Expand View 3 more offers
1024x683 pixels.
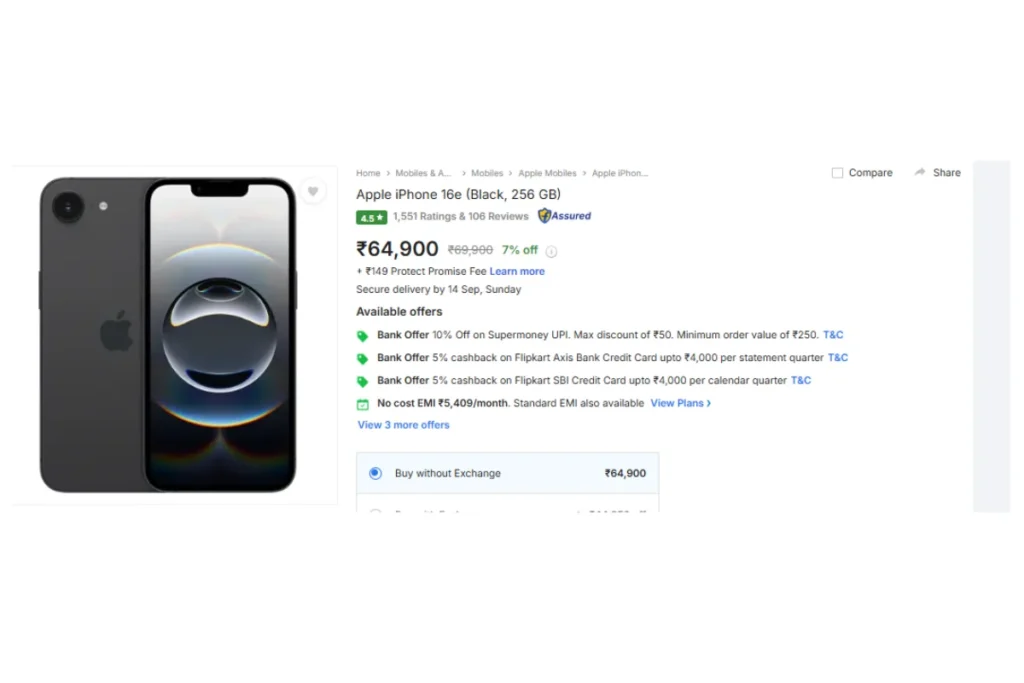pos(404,425)
